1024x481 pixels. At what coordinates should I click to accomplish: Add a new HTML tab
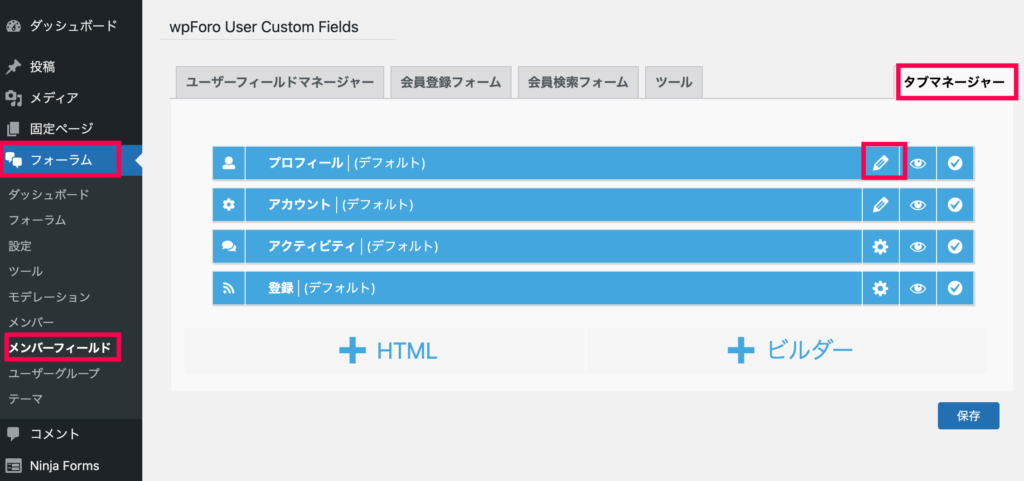pyautogui.click(x=384, y=350)
